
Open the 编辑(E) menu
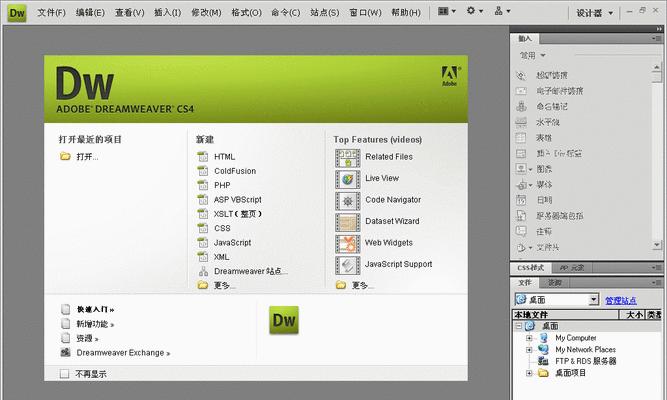coord(90,13)
